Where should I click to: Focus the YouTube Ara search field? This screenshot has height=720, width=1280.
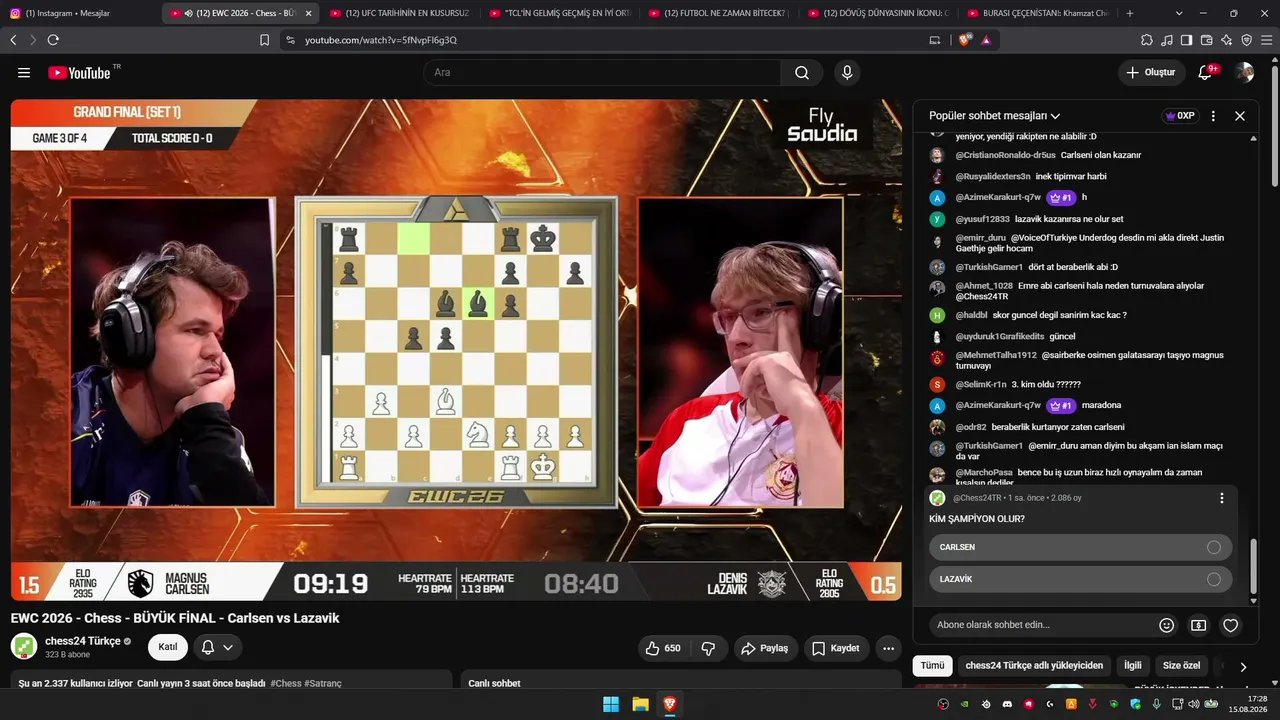tap(603, 72)
